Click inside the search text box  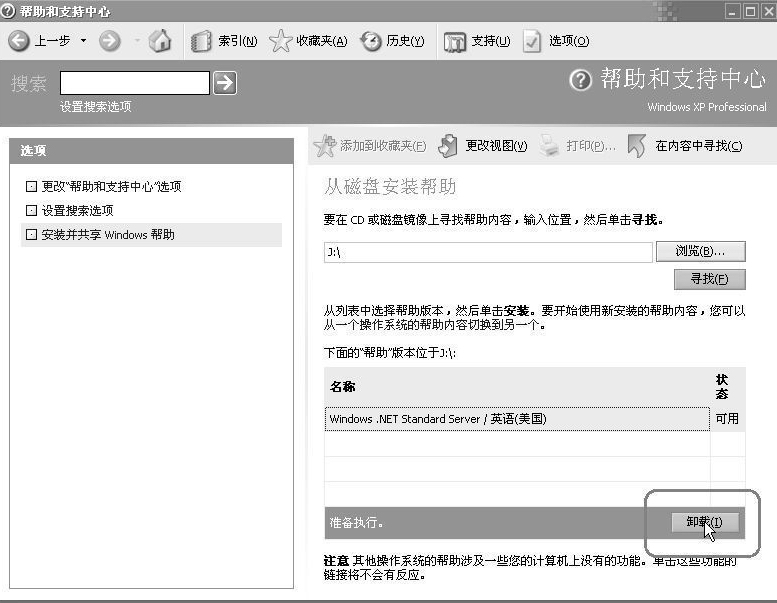[134, 83]
